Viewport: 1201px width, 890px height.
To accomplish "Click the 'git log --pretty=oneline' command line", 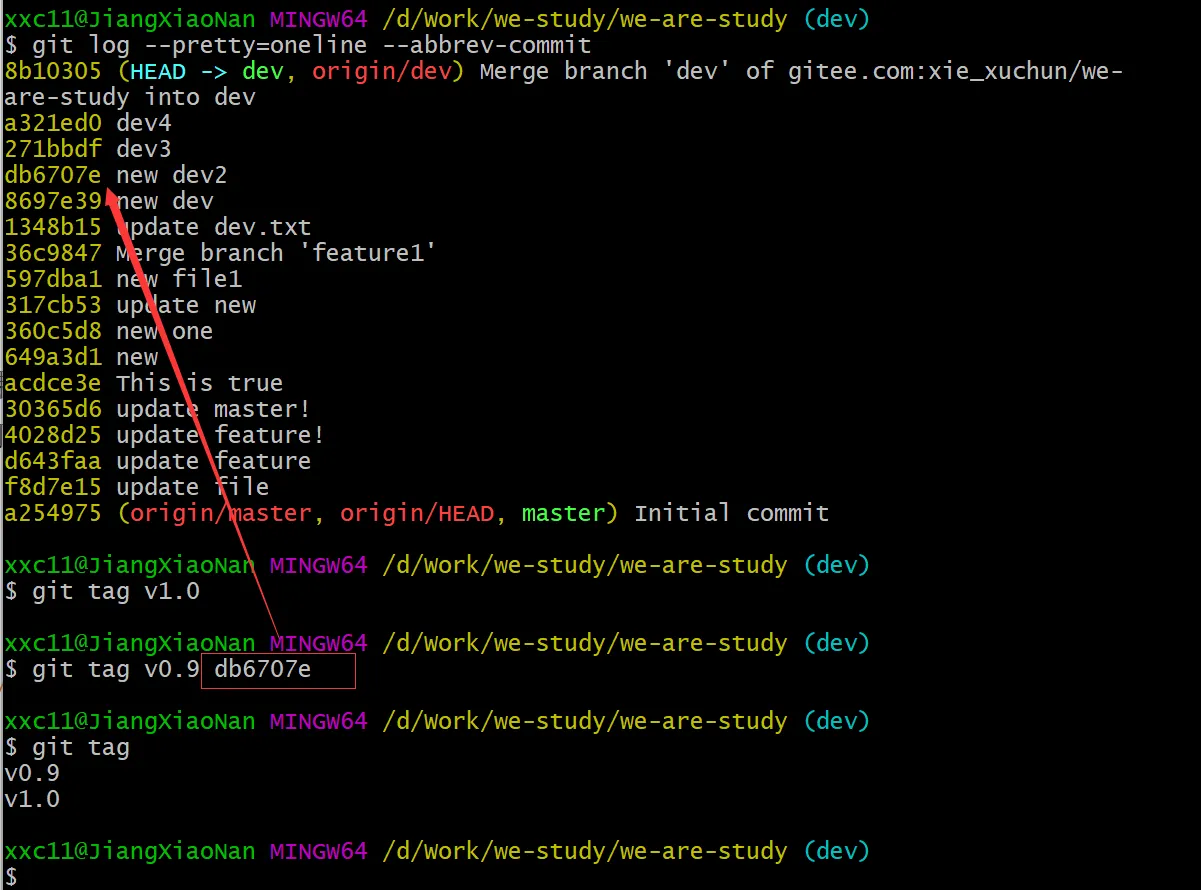I will [x=311, y=45].
